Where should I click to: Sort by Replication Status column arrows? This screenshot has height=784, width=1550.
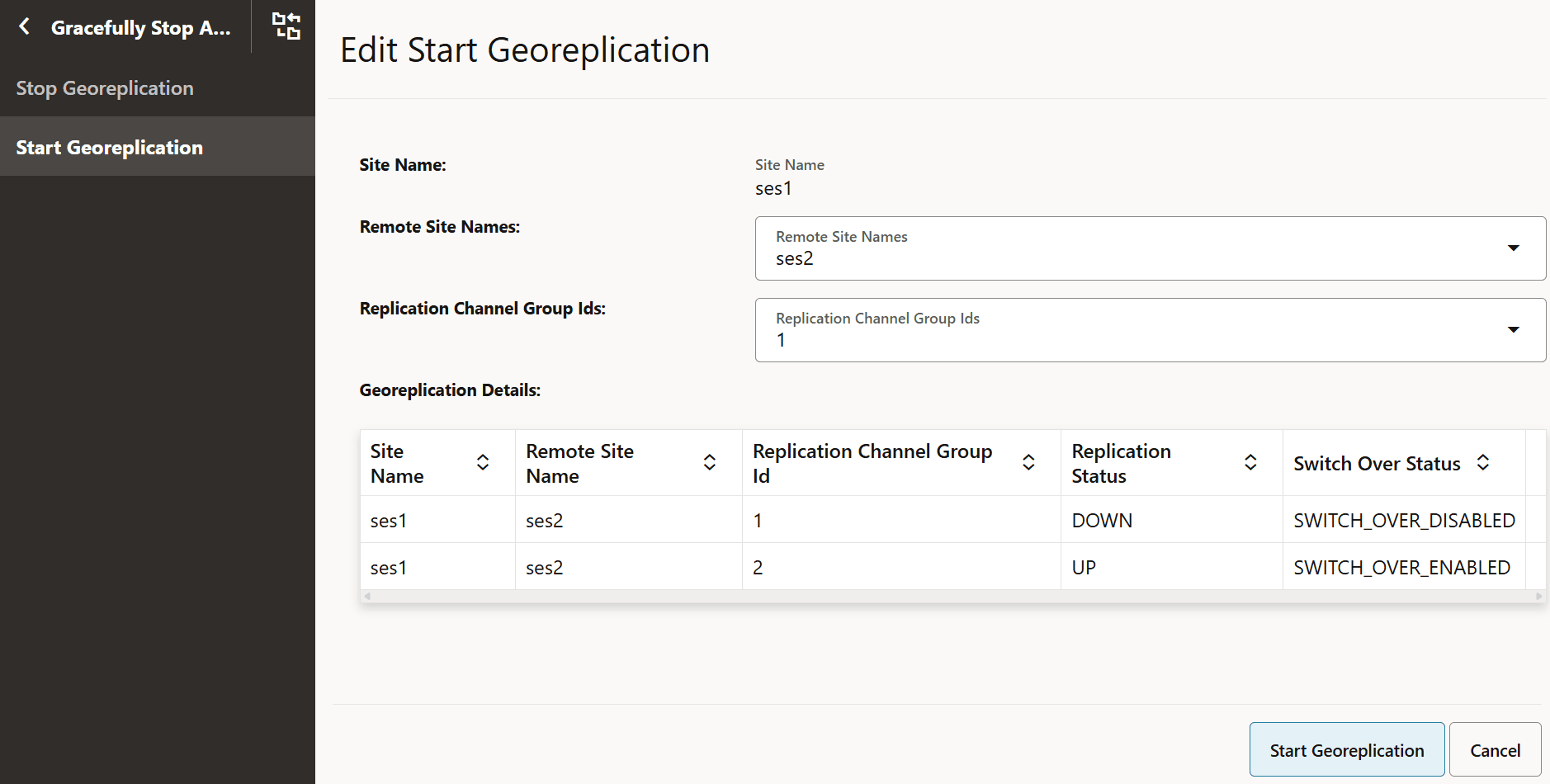(1250, 462)
